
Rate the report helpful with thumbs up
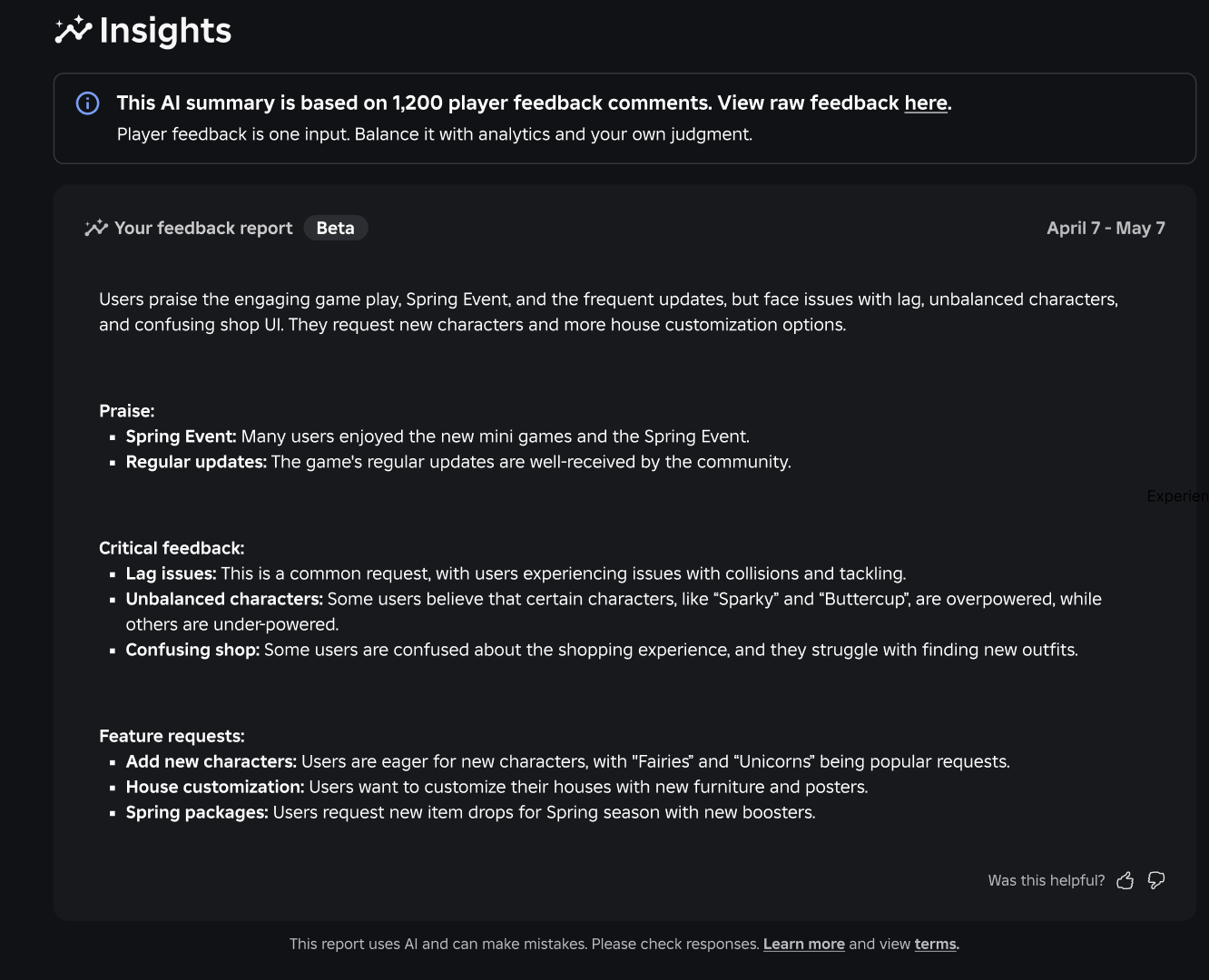(1125, 880)
